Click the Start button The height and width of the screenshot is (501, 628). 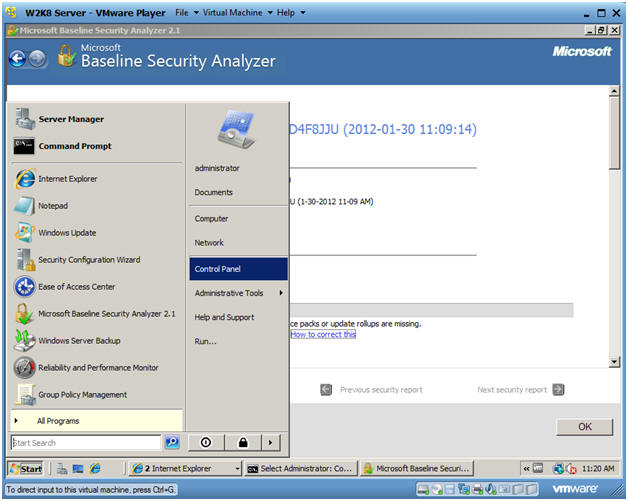coord(26,468)
